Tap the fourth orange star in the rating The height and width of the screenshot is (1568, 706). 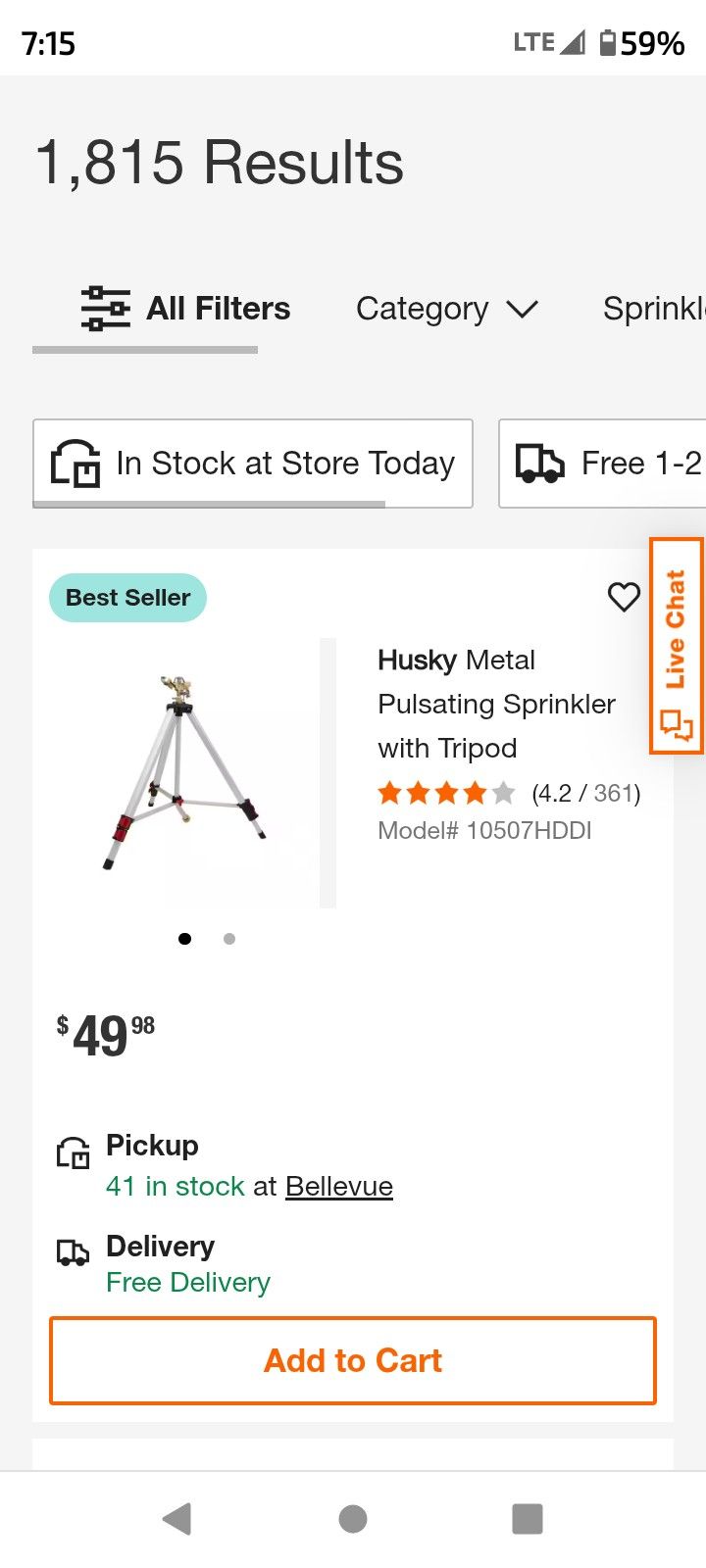[x=475, y=792]
